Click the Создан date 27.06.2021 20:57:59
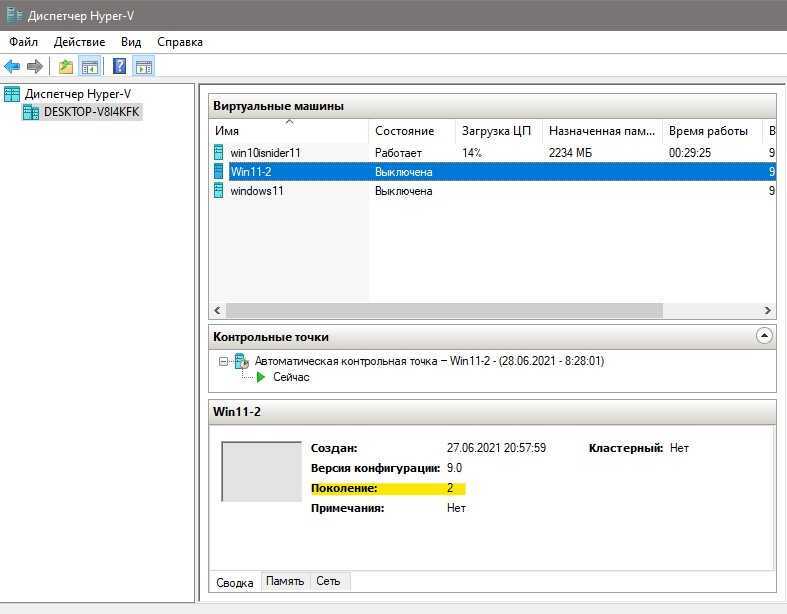The width and height of the screenshot is (787, 614). click(496, 448)
